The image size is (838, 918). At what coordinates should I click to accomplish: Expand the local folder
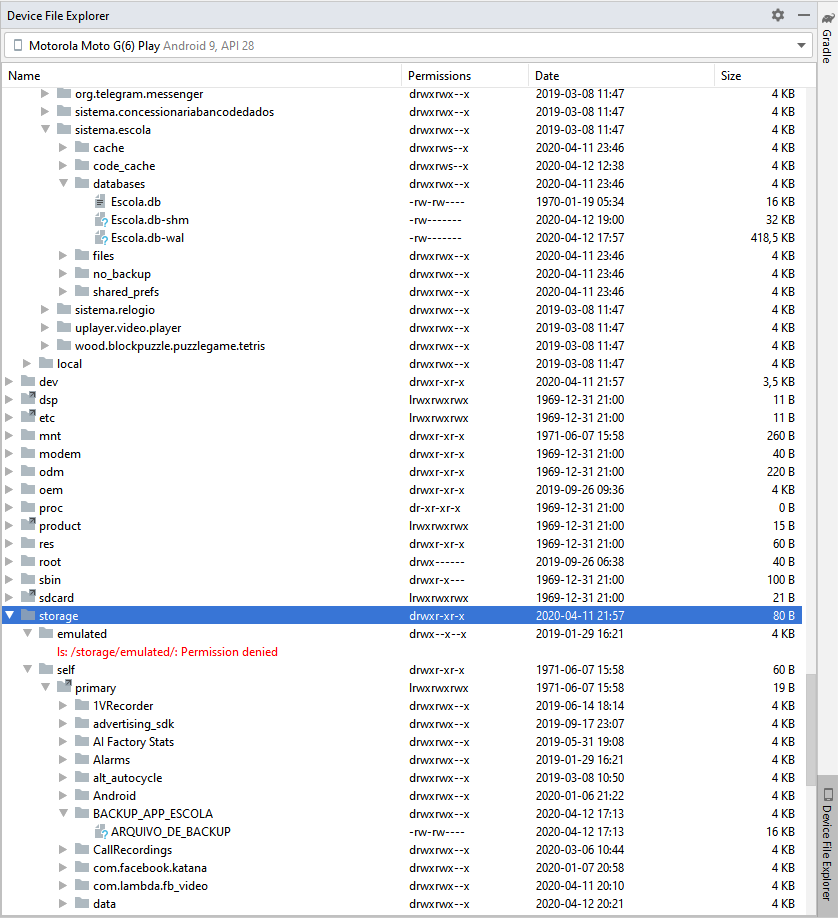click(x=27, y=364)
